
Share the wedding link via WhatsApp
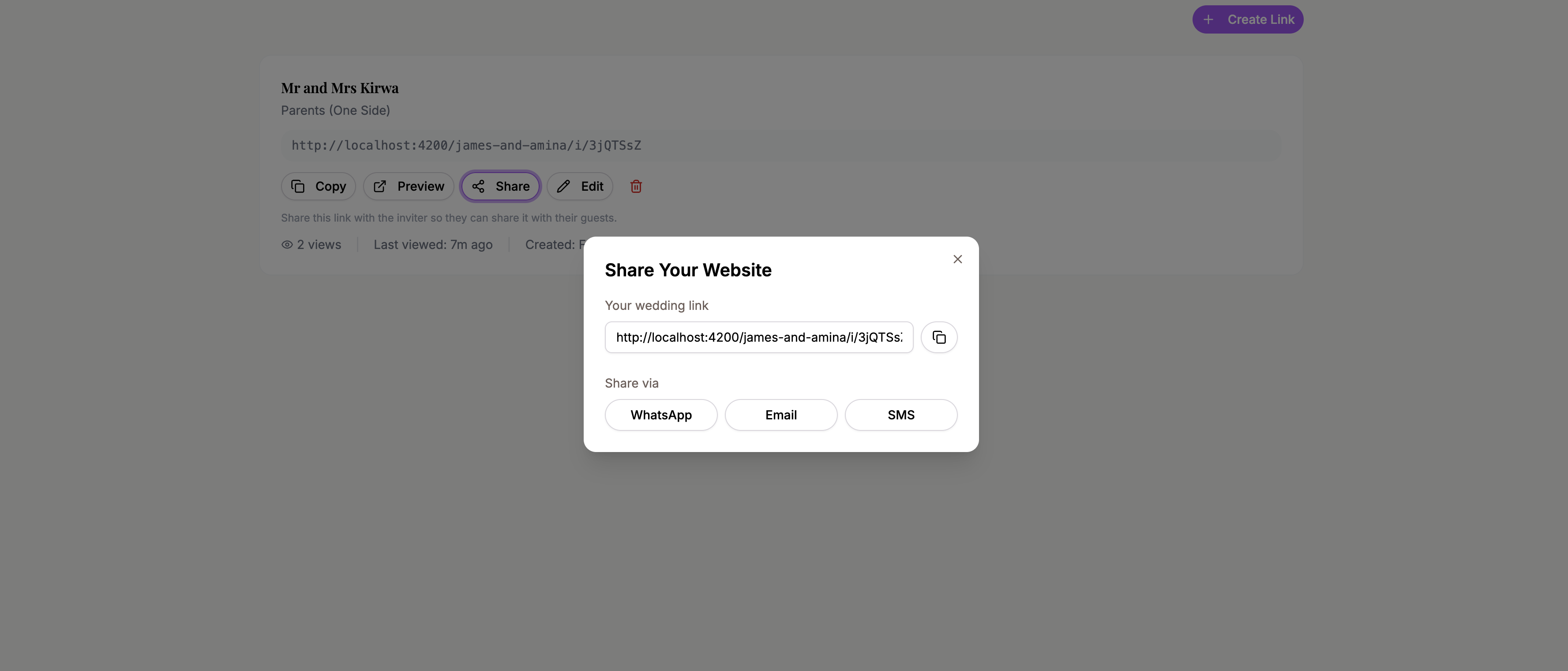[x=661, y=415]
